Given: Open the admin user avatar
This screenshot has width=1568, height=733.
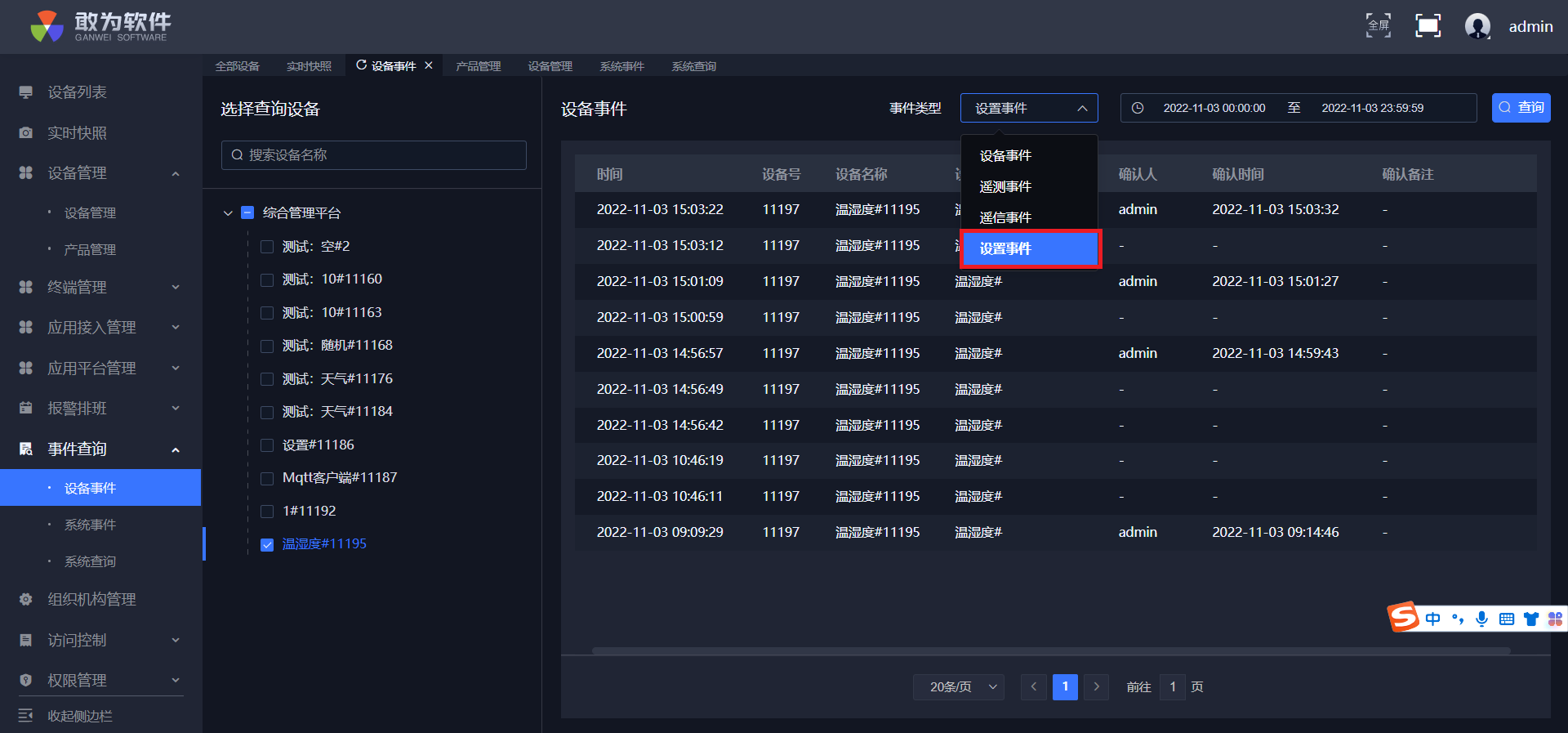Looking at the screenshot, I should 1477,26.
